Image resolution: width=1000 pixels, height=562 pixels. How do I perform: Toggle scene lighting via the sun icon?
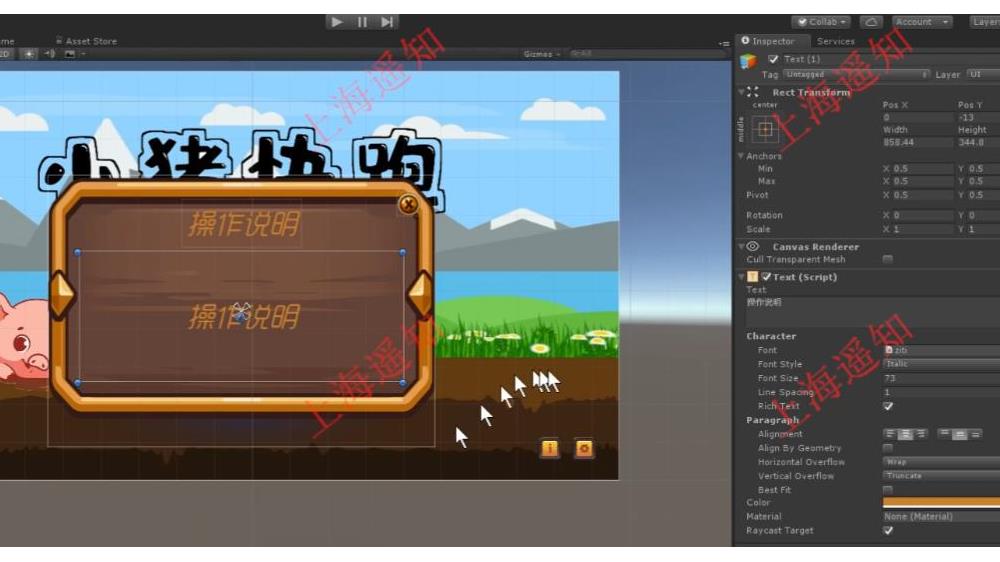tap(29, 54)
